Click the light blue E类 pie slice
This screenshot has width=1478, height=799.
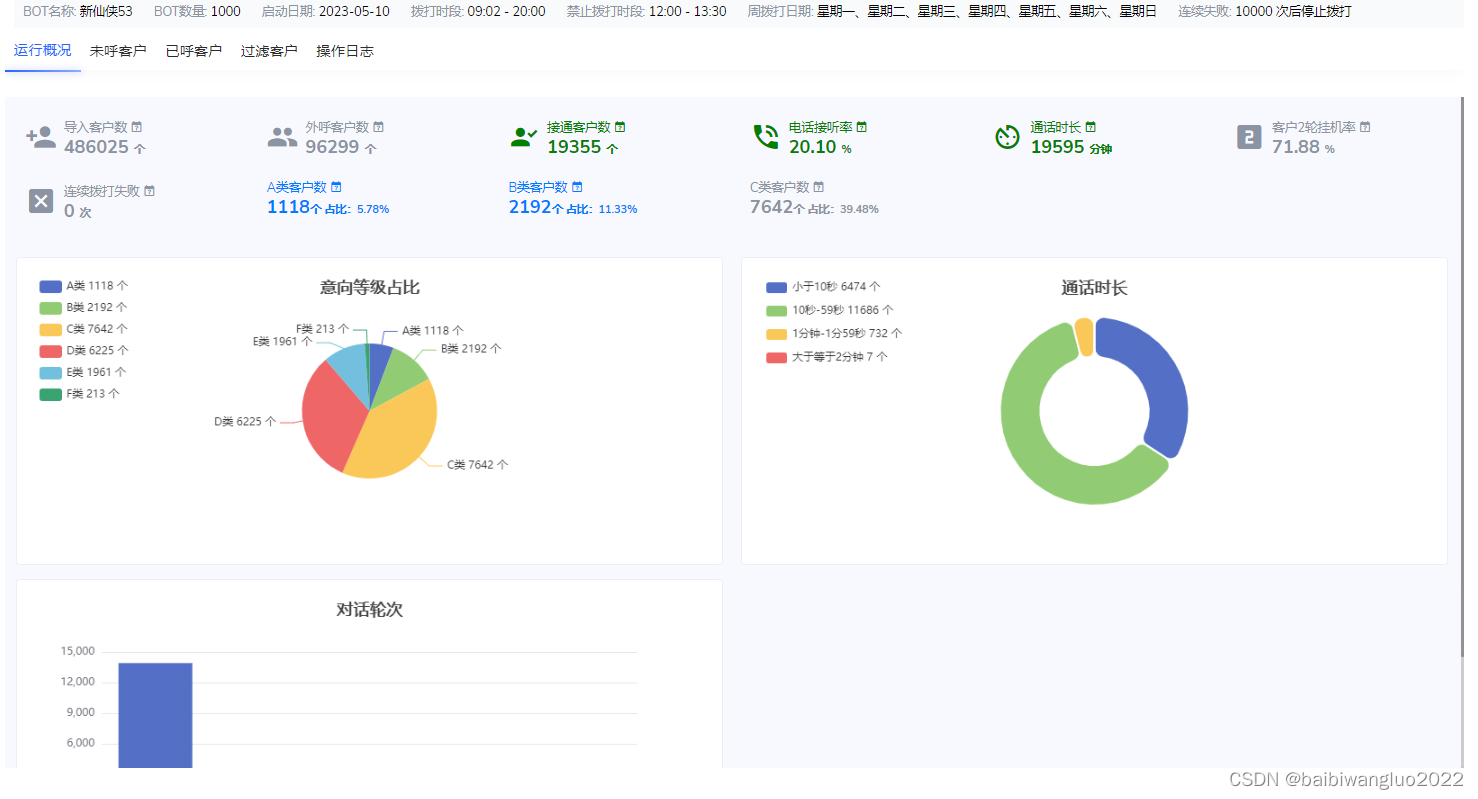(350, 368)
